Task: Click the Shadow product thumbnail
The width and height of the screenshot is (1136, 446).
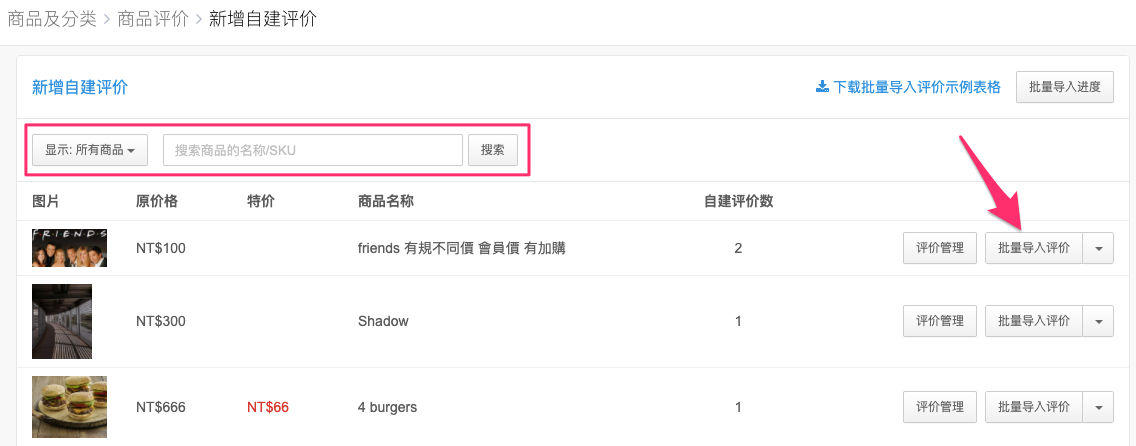Action: click(x=62, y=321)
